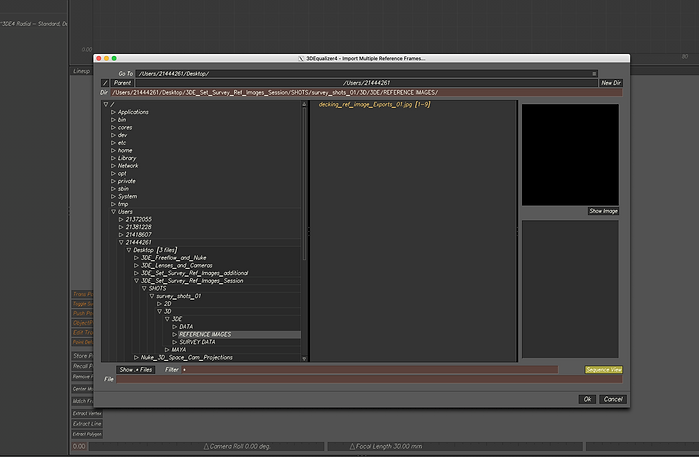The height and width of the screenshot is (457, 699).
Task: Click the black image preview thumbnail
Action: point(570,155)
